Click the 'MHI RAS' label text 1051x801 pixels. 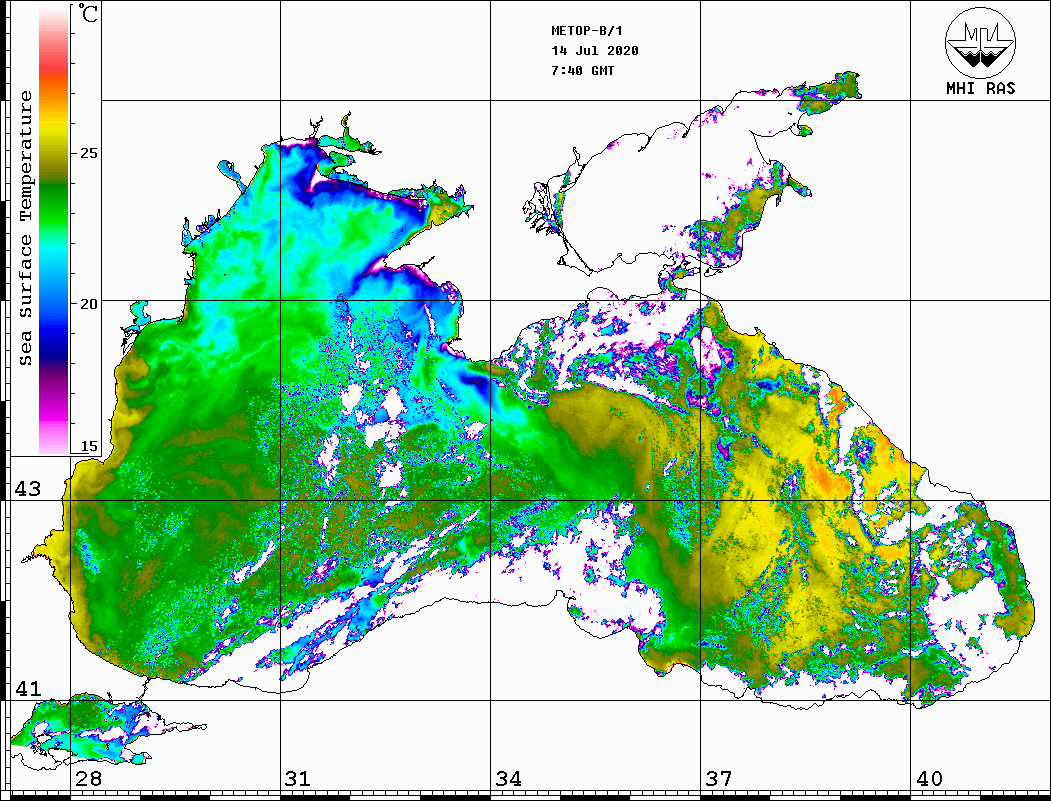click(x=980, y=88)
